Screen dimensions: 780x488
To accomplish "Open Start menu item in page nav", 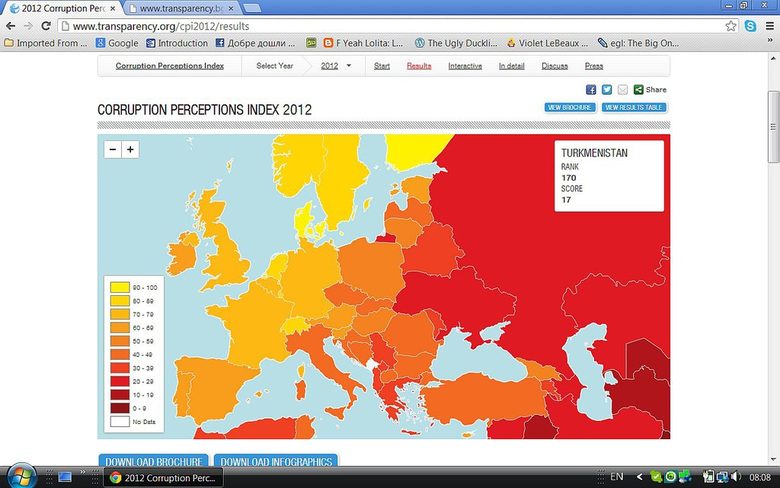I will click(382, 66).
